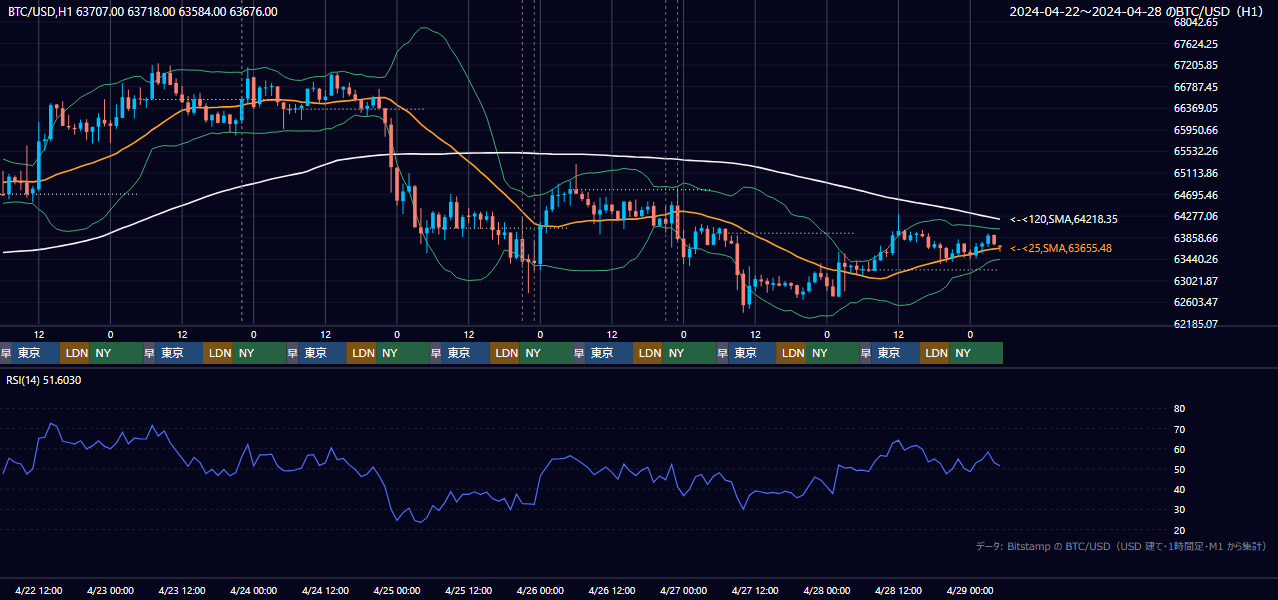
Task: Click RSI scale level 50
Action: (1179, 469)
